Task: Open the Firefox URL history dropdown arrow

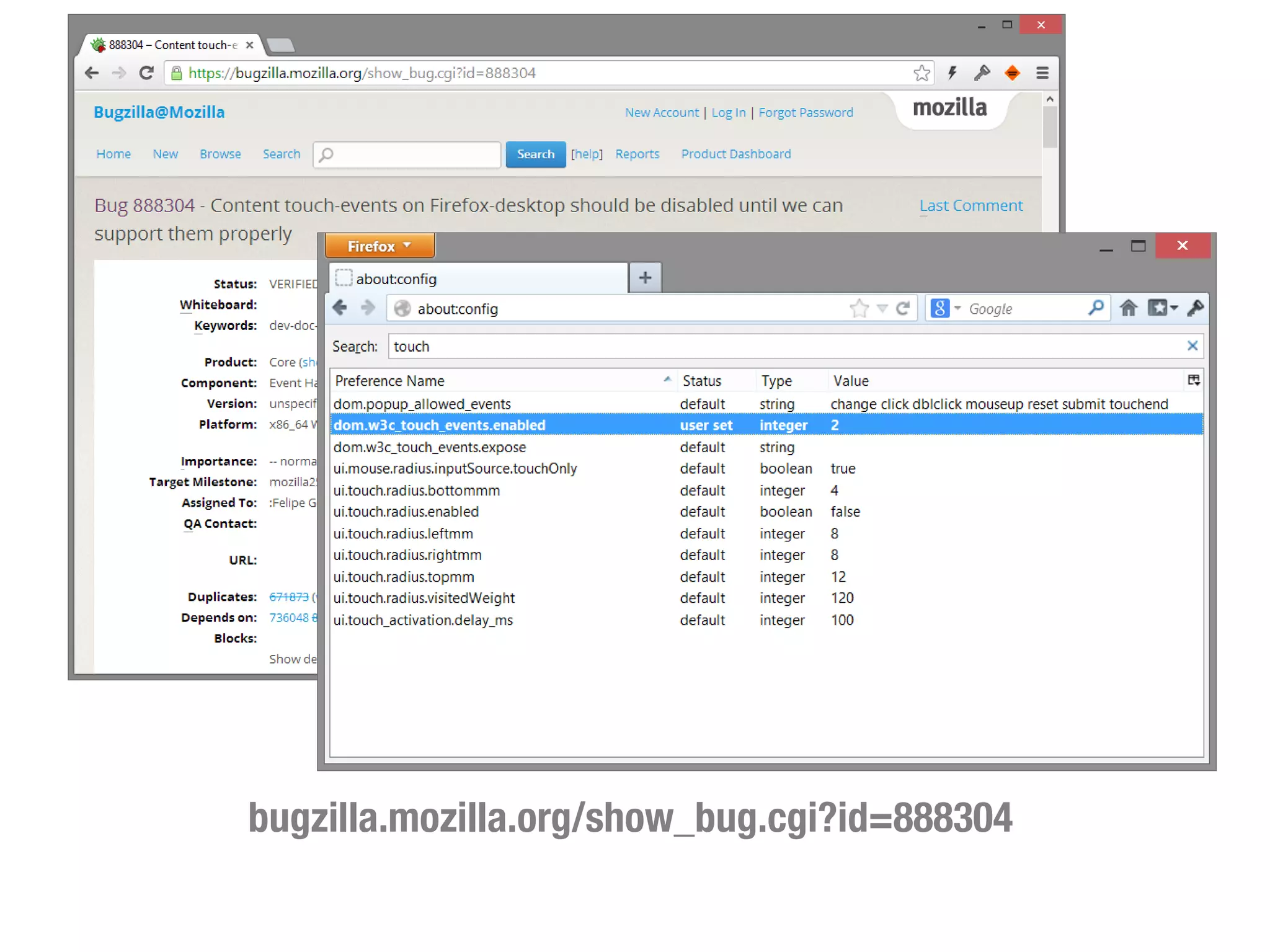Action: pos(882,308)
